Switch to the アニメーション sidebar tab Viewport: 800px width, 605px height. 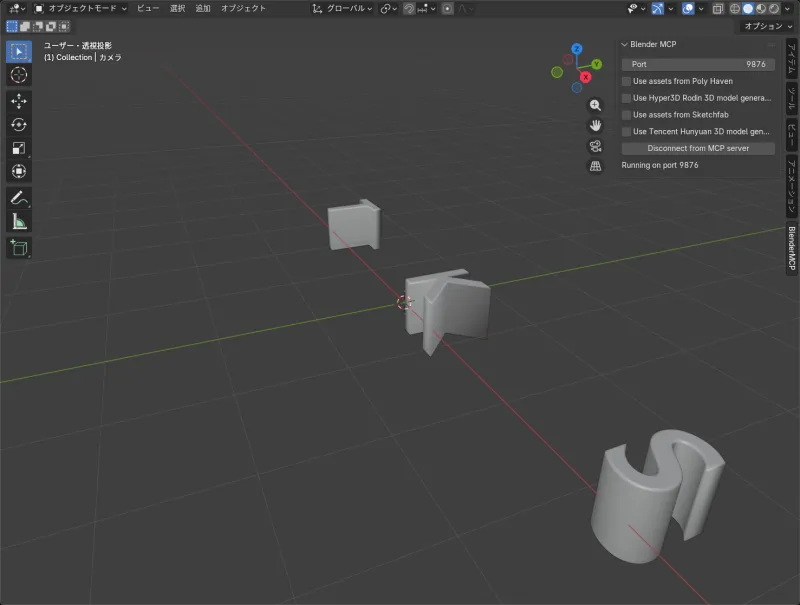tap(791, 187)
